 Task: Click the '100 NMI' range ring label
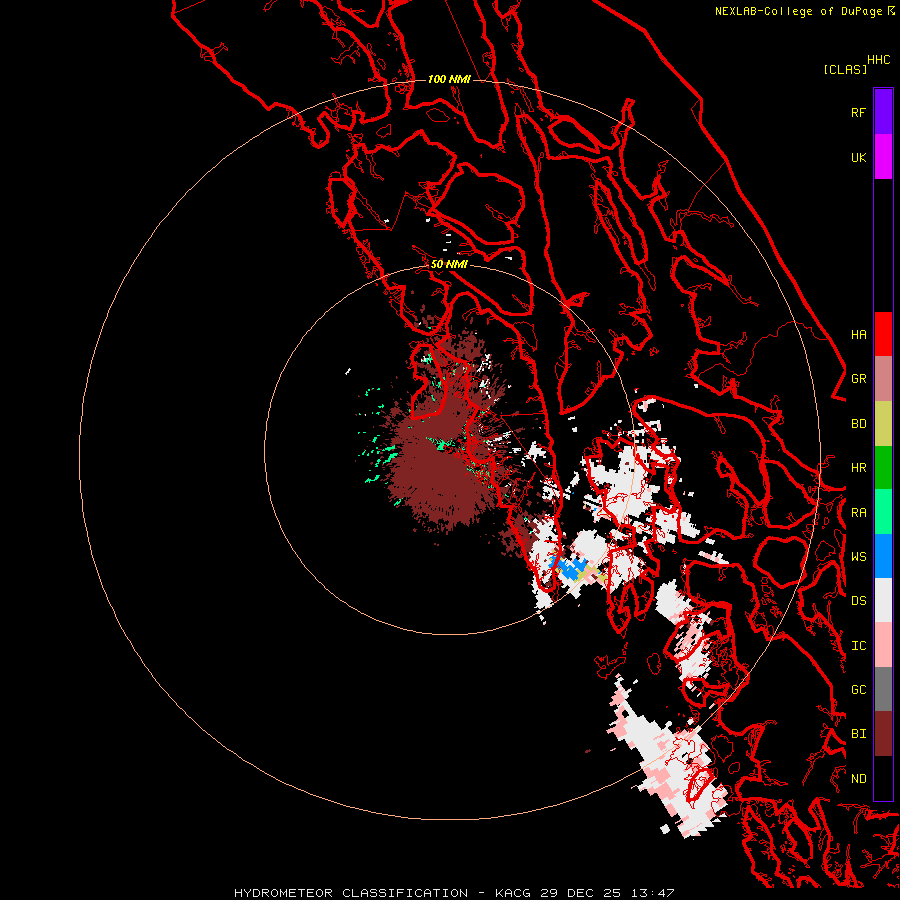click(449, 79)
